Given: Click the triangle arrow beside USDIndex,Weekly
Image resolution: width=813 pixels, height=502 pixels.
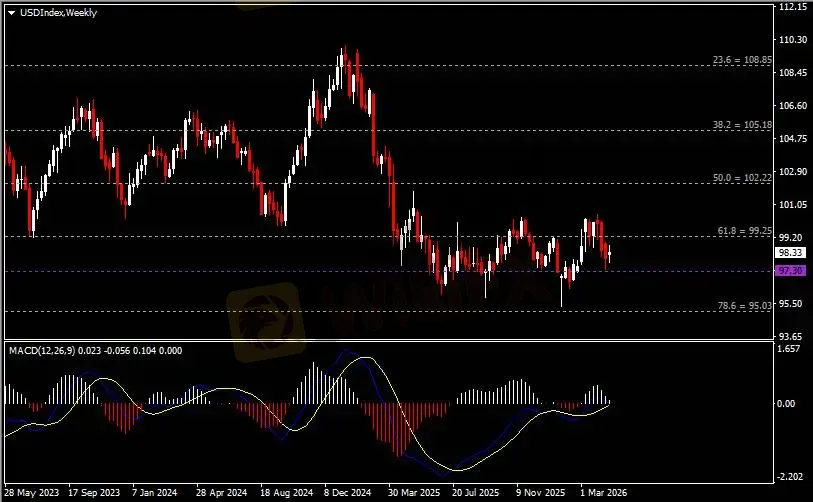Looking at the screenshot, I should (x=11, y=11).
